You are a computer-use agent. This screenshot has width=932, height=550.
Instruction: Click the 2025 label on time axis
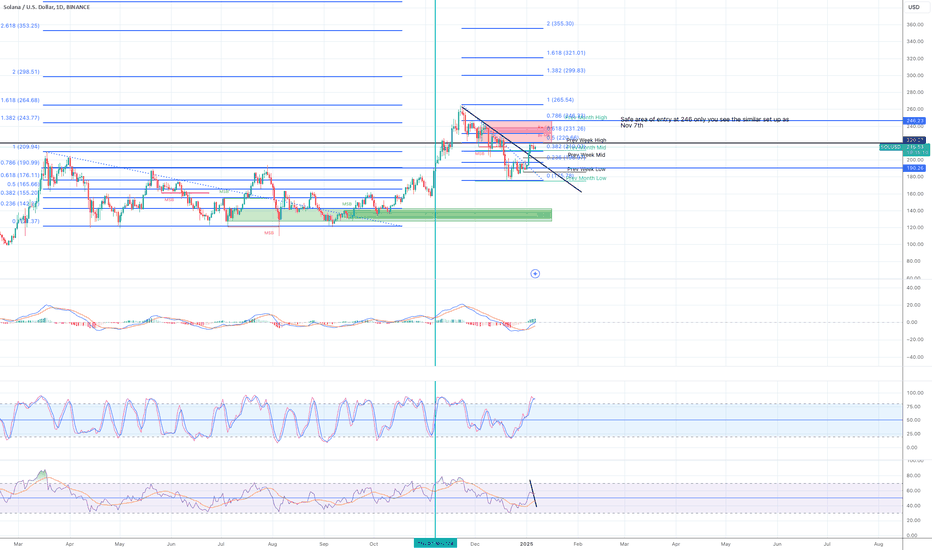pyautogui.click(x=527, y=544)
